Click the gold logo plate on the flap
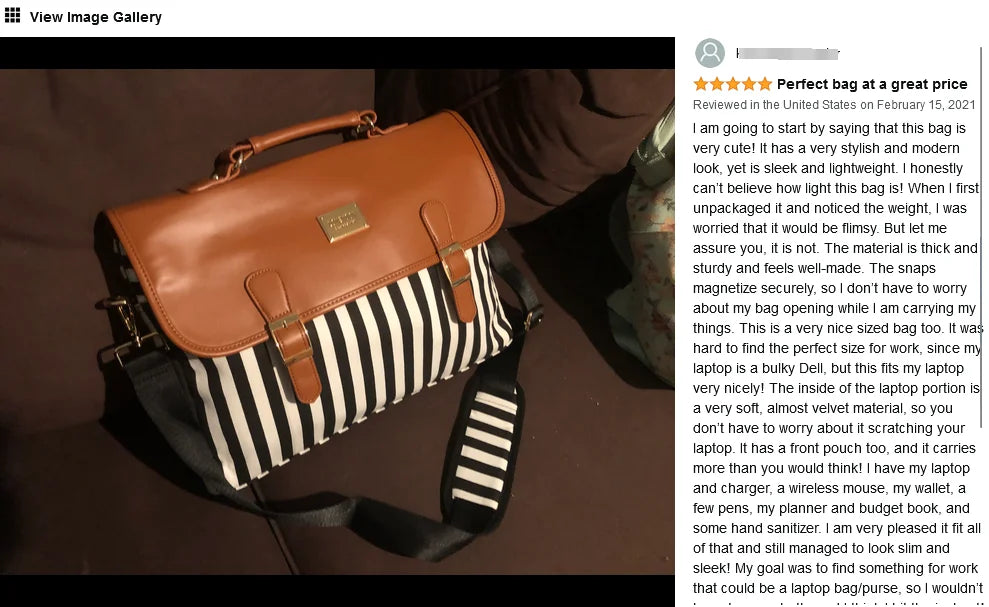Screen dimensions: 989x607 click(342, 222)
